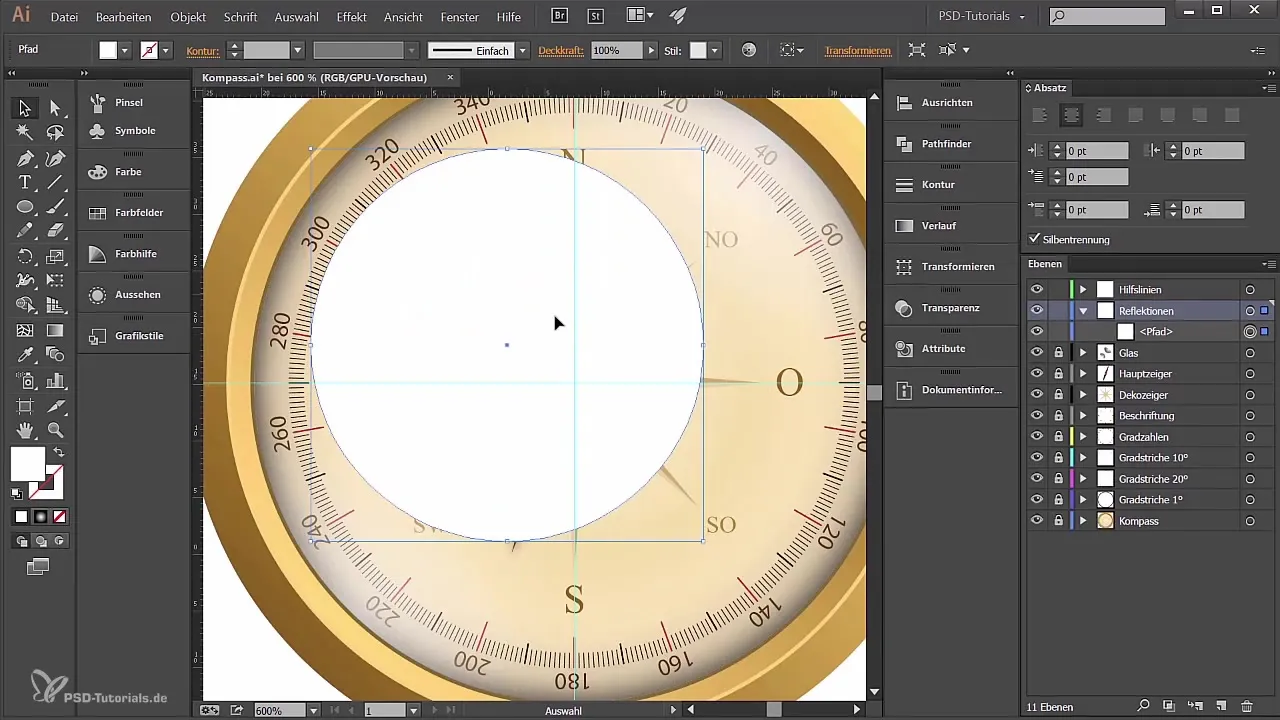The height and width of the screenshot is (720, 1280).
Task: Open the zoom level dropdown
Action: (313, 710)
